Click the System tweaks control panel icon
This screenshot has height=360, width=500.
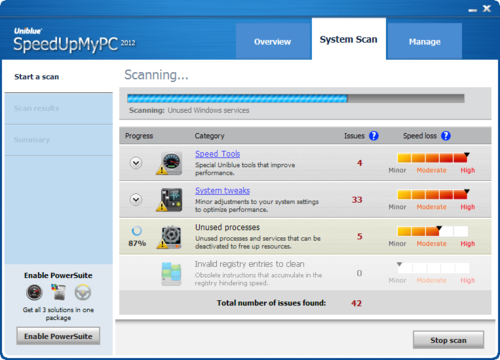coord(169,200)
